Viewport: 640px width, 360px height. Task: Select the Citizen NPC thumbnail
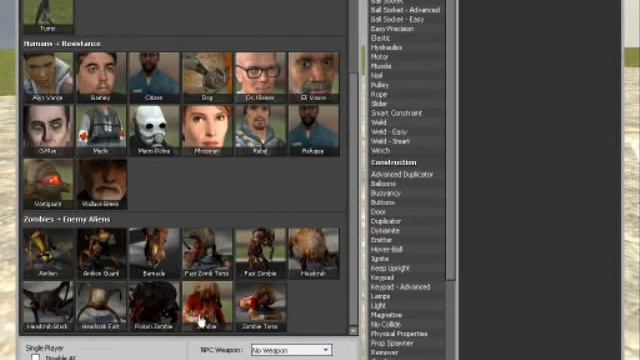click(x=154, y=77)
